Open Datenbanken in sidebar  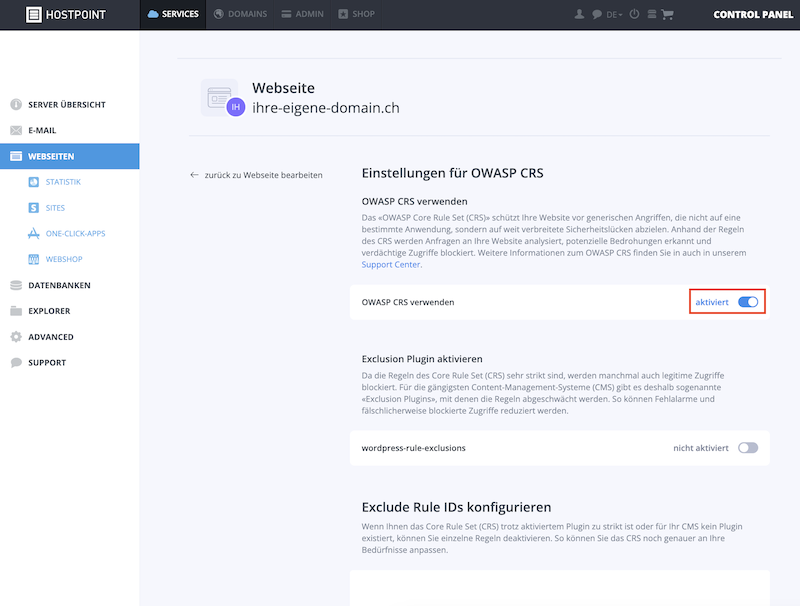(x=69, y=285)
